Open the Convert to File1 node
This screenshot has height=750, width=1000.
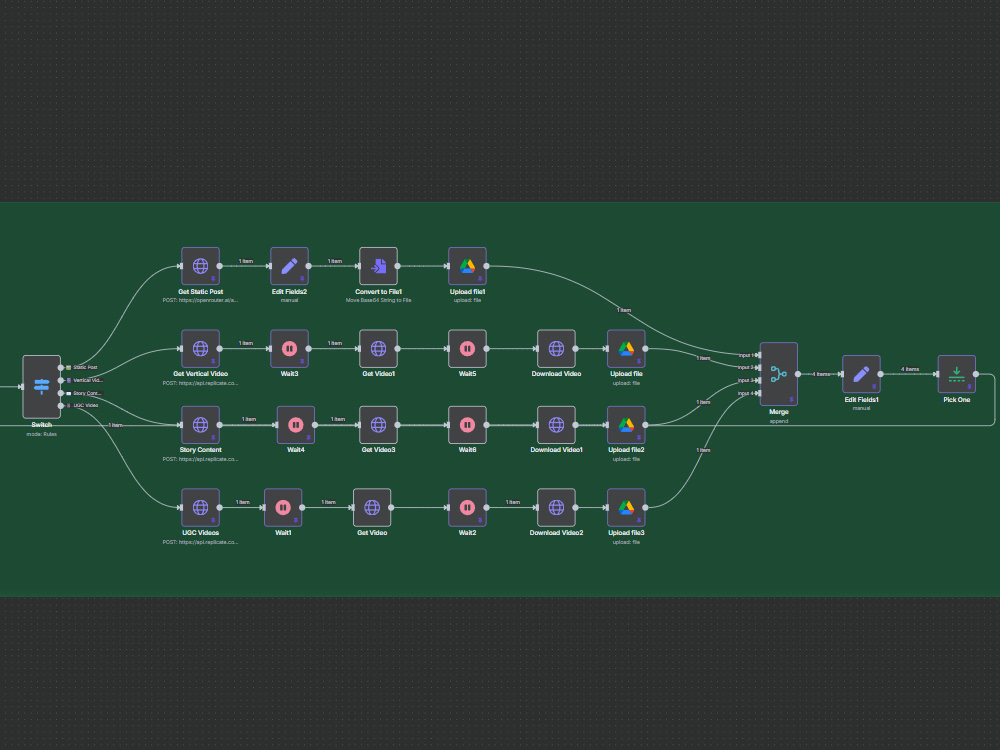378,266
